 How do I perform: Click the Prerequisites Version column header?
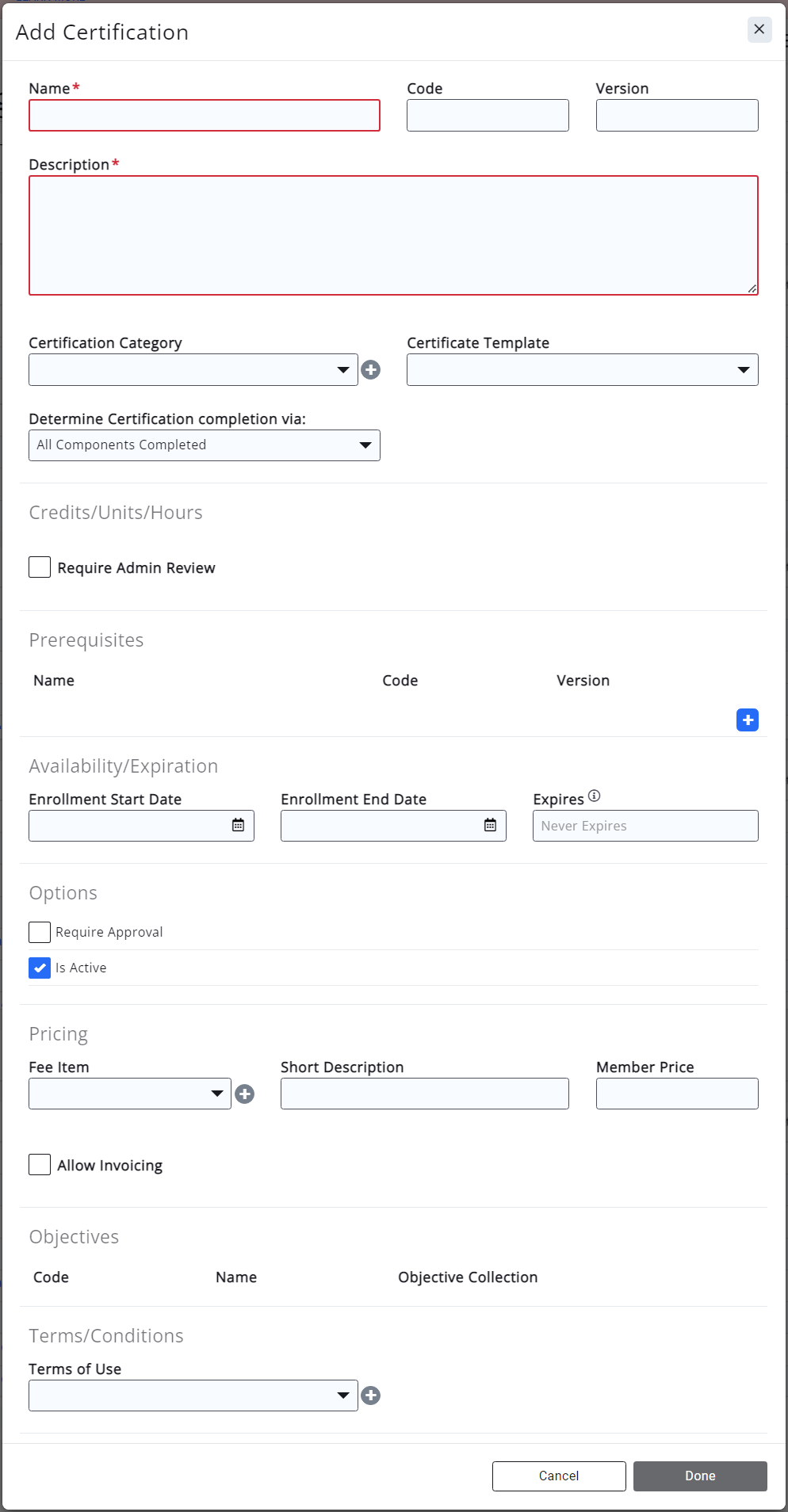click(x=583, y=681)
